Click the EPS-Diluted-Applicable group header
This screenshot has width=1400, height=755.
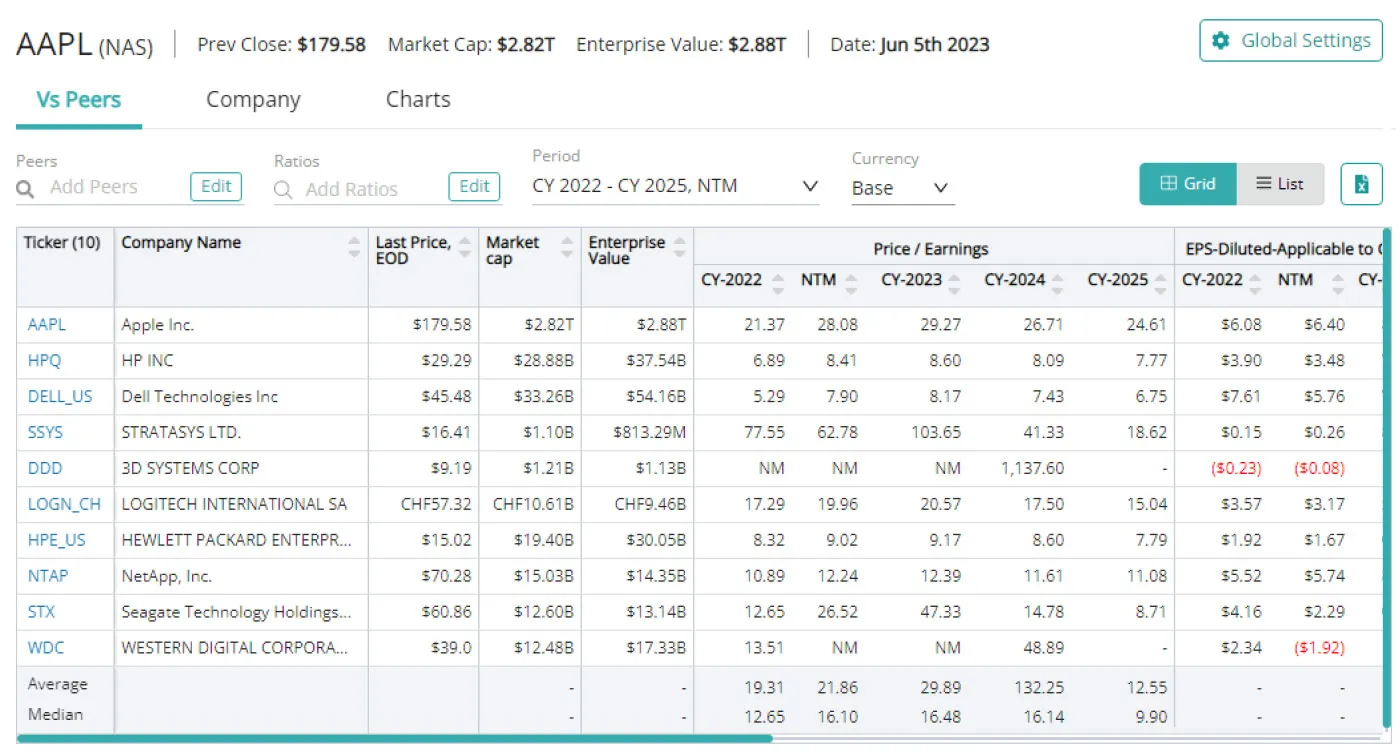[1284, 249]
